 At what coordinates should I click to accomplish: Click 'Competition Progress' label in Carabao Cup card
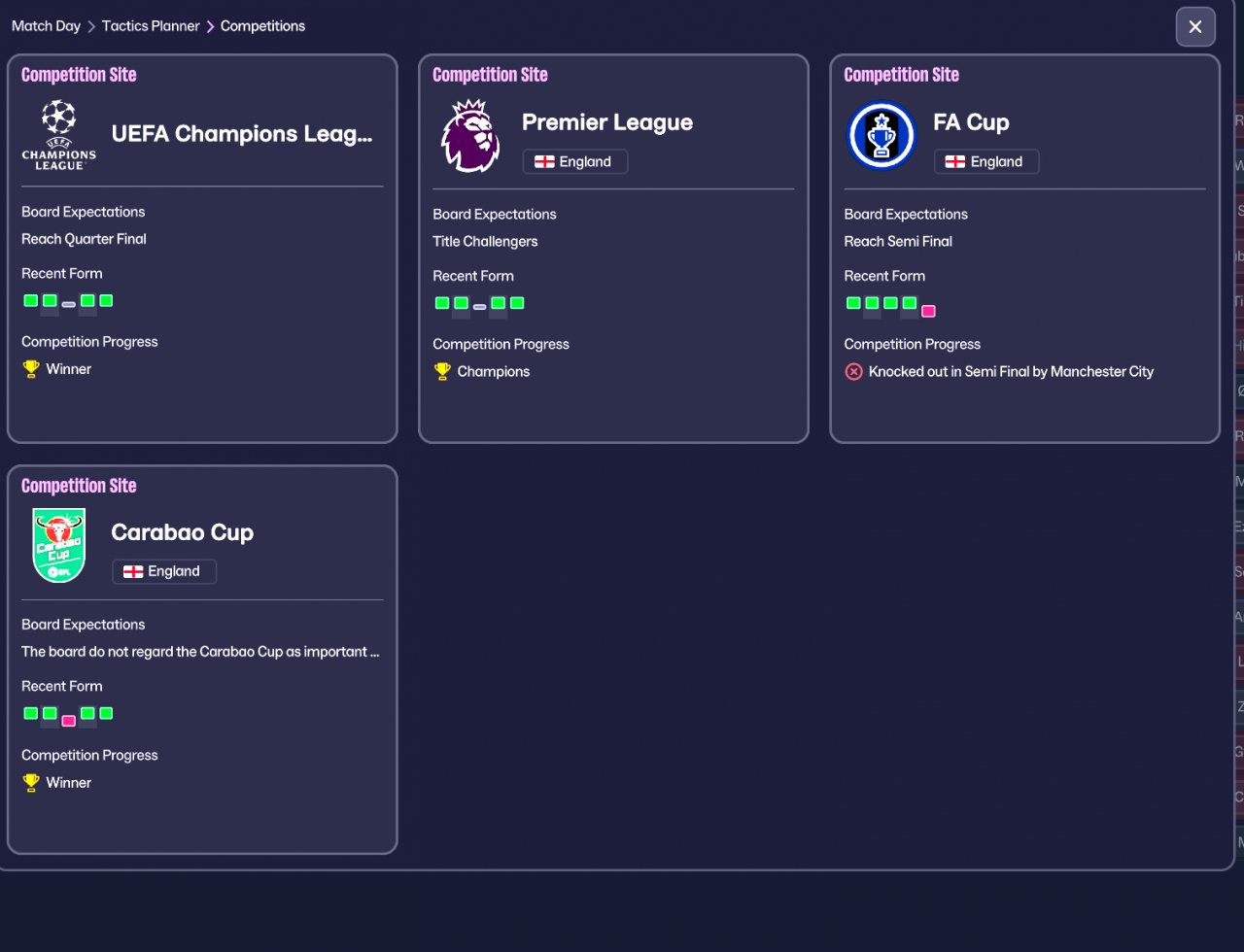[89, 755]
